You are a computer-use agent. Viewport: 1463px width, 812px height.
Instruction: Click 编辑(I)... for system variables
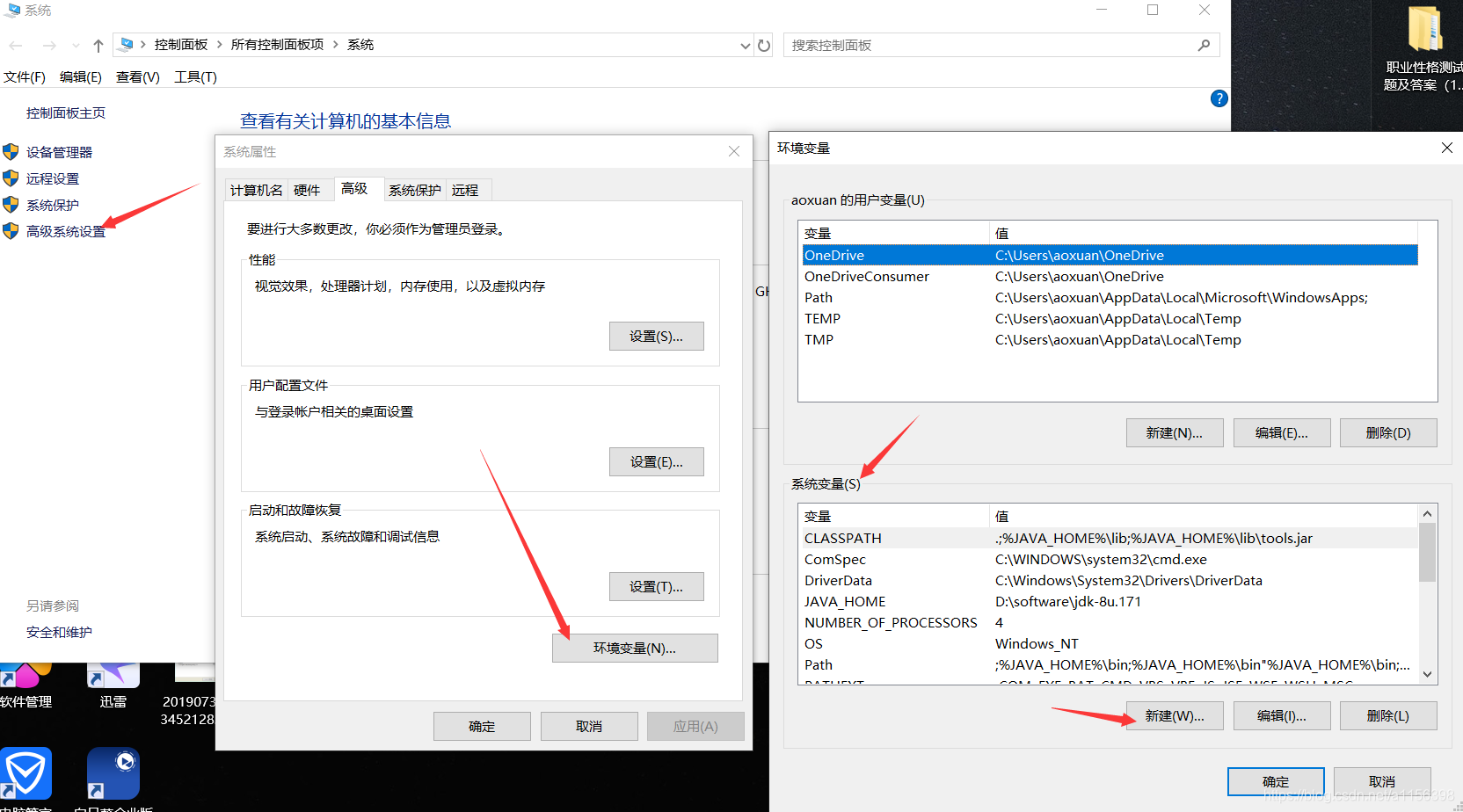click(x=1282, y=716)
